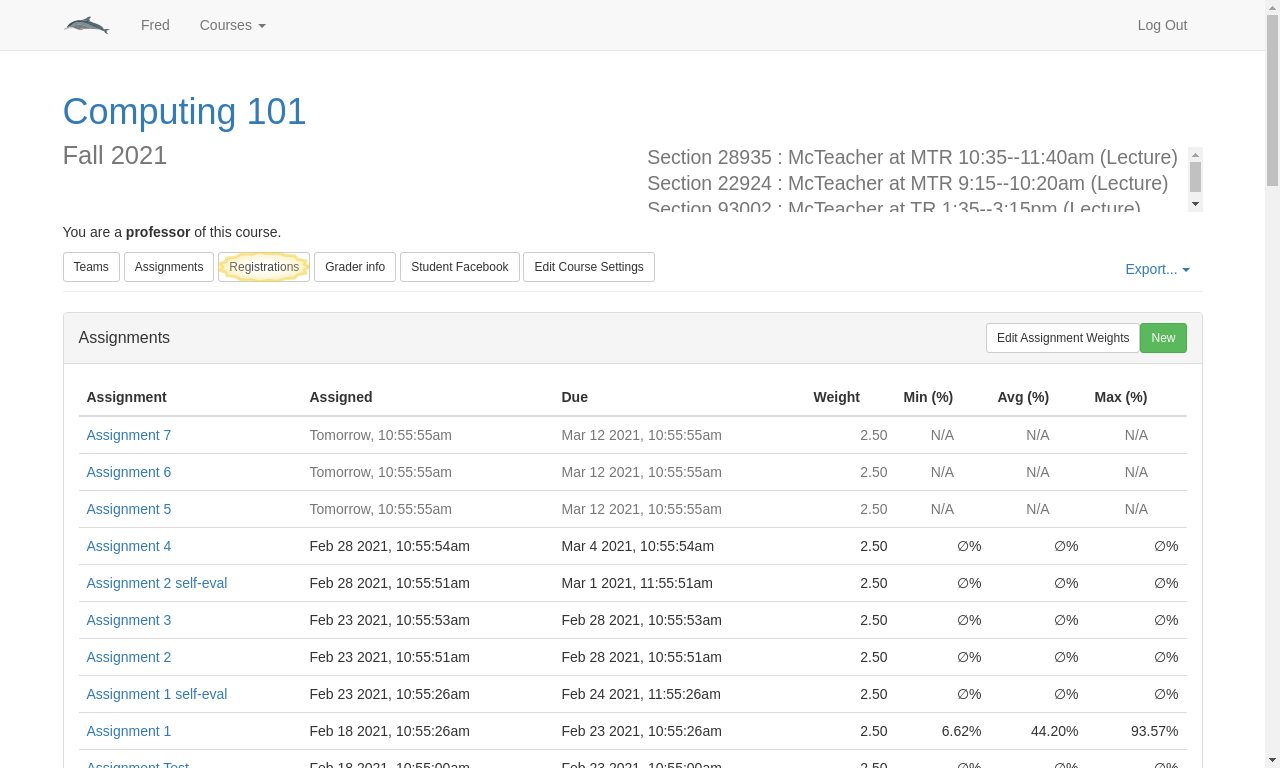Open the Computing 101 course title link
The height and width of the screenshot is (768, 1280).
(x=184, y=111)
